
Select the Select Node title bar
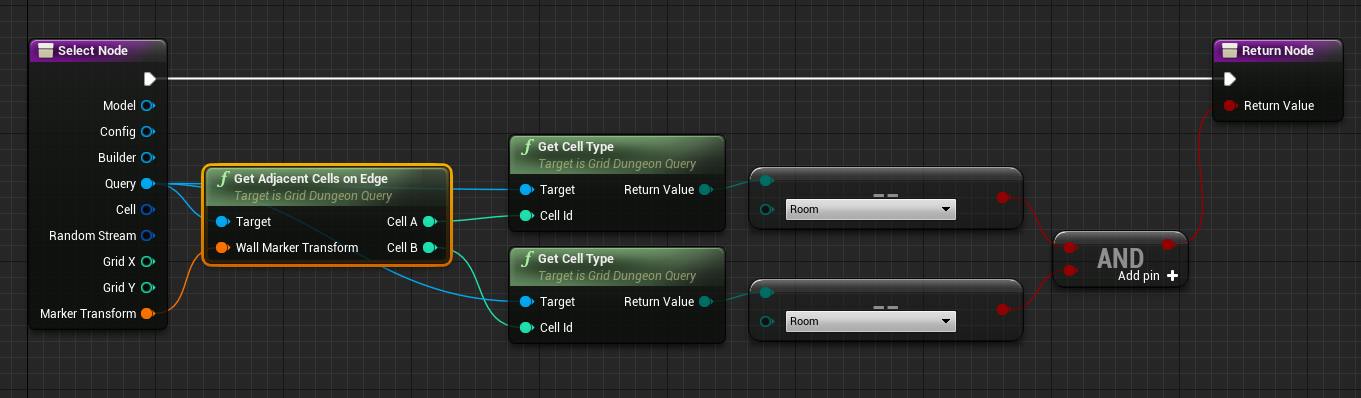(98, 50)
